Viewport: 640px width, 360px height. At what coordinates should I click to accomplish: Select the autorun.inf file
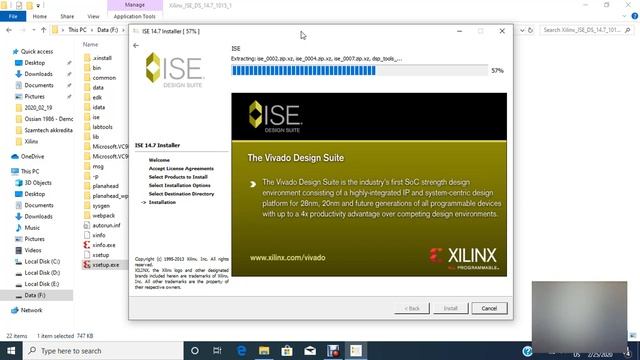coord(106,225)
